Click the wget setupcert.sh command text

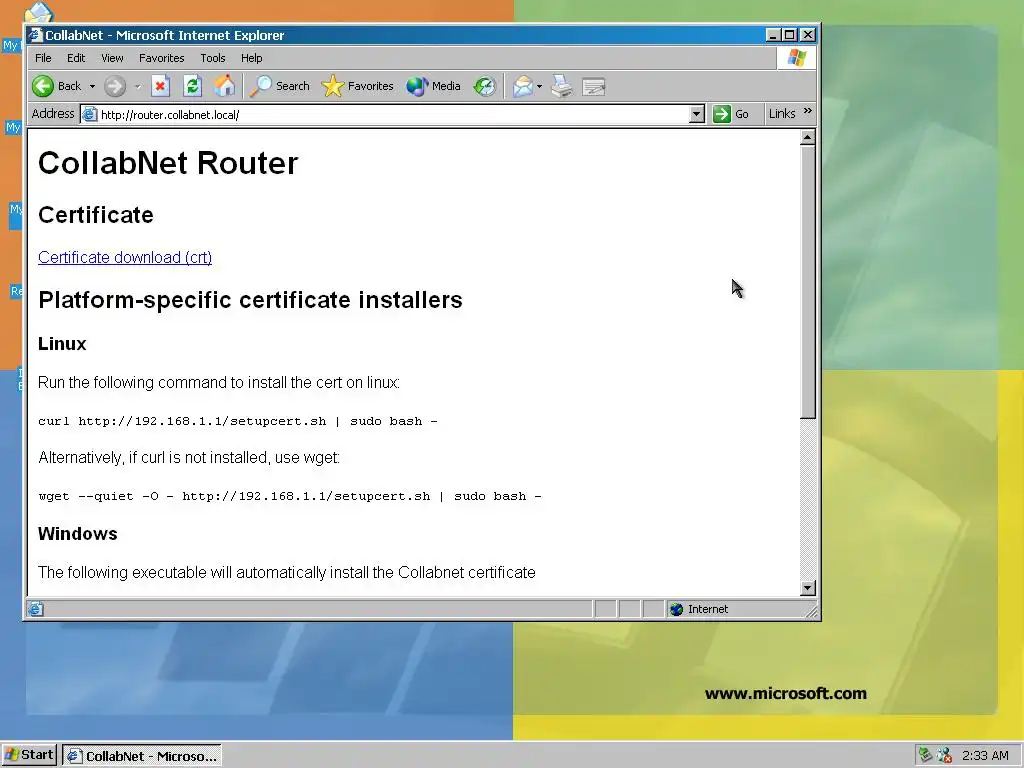290,496
